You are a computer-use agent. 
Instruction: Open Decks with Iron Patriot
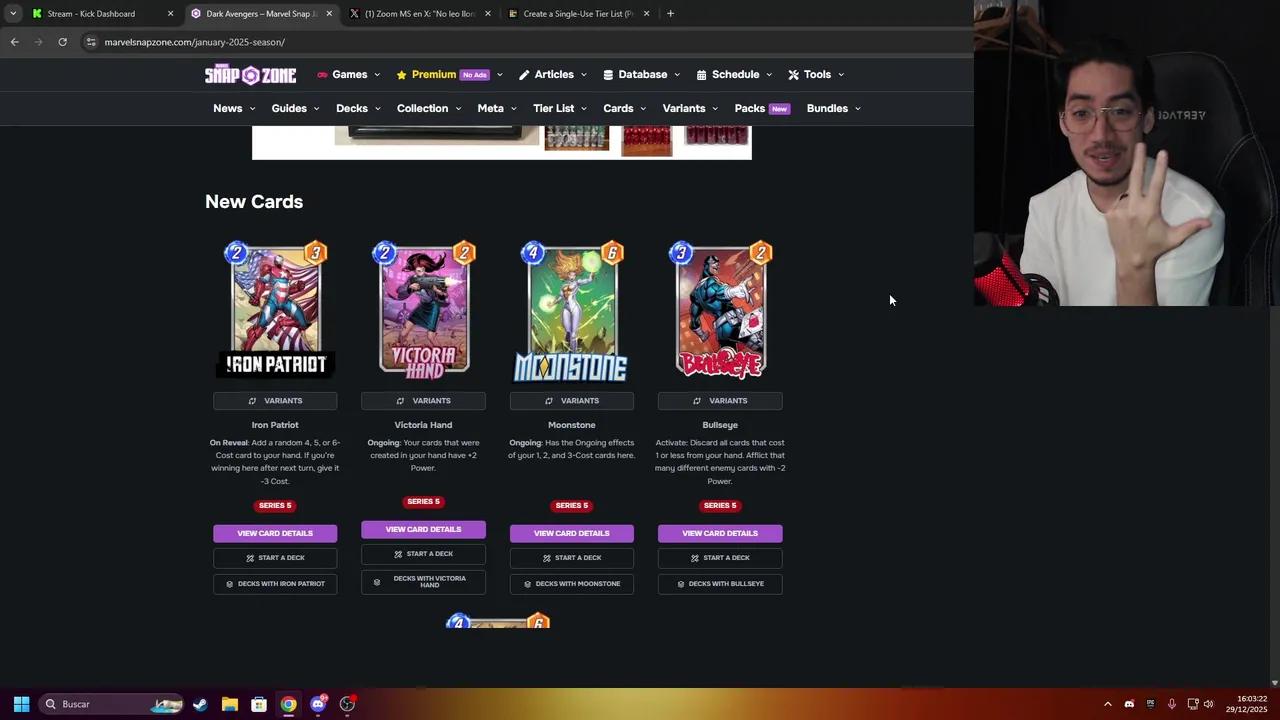pyautogui.click(x=275, y=584)
